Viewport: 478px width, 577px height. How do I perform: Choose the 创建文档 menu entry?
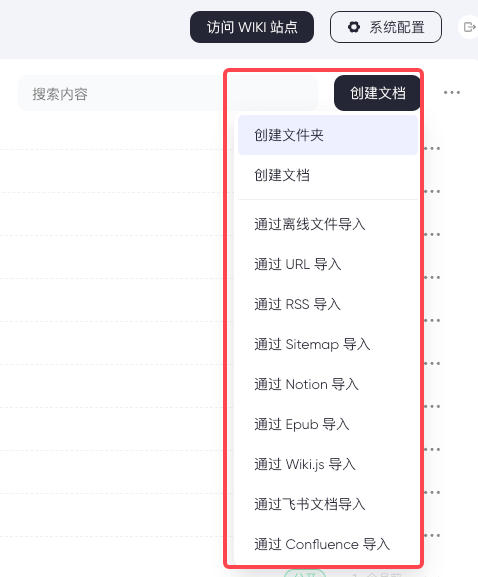click(x=327, y=175)
